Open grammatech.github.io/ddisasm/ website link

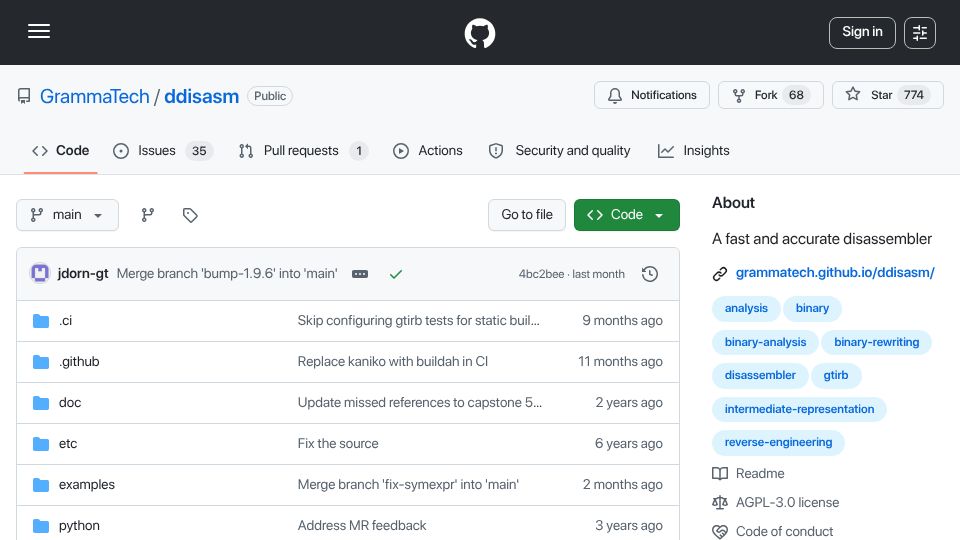(x=835, y=272)
